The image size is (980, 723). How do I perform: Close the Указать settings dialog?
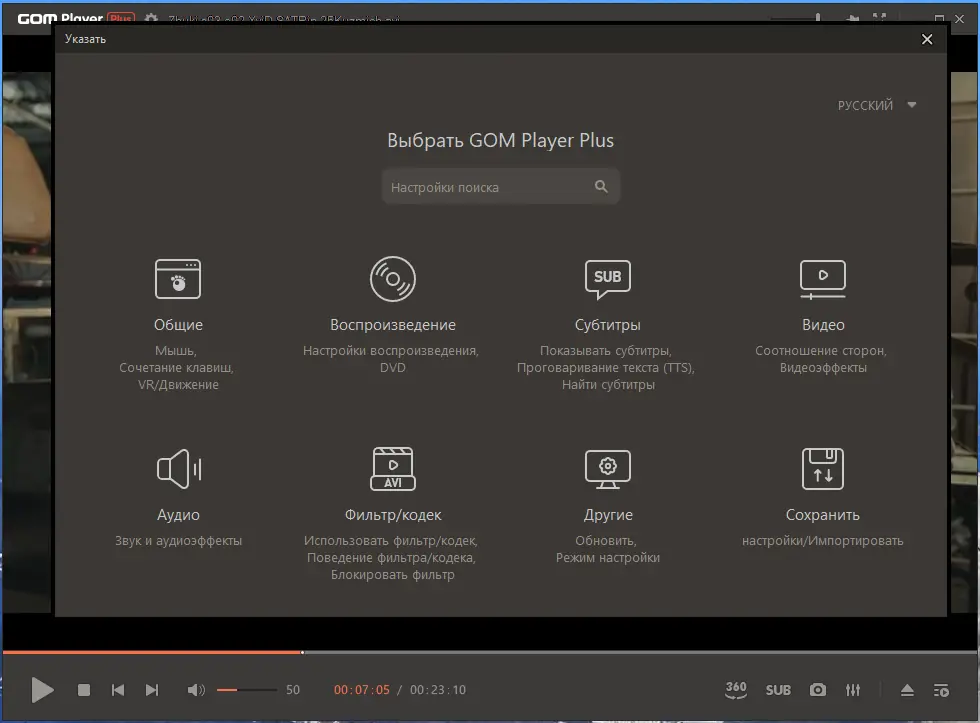click(x=927, y=39)
